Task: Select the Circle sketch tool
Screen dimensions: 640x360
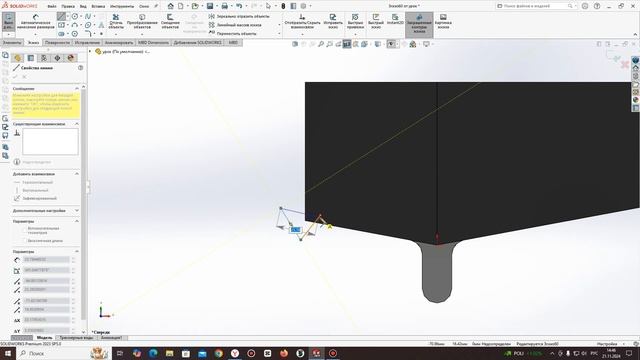Action: [x=75, y=16]
